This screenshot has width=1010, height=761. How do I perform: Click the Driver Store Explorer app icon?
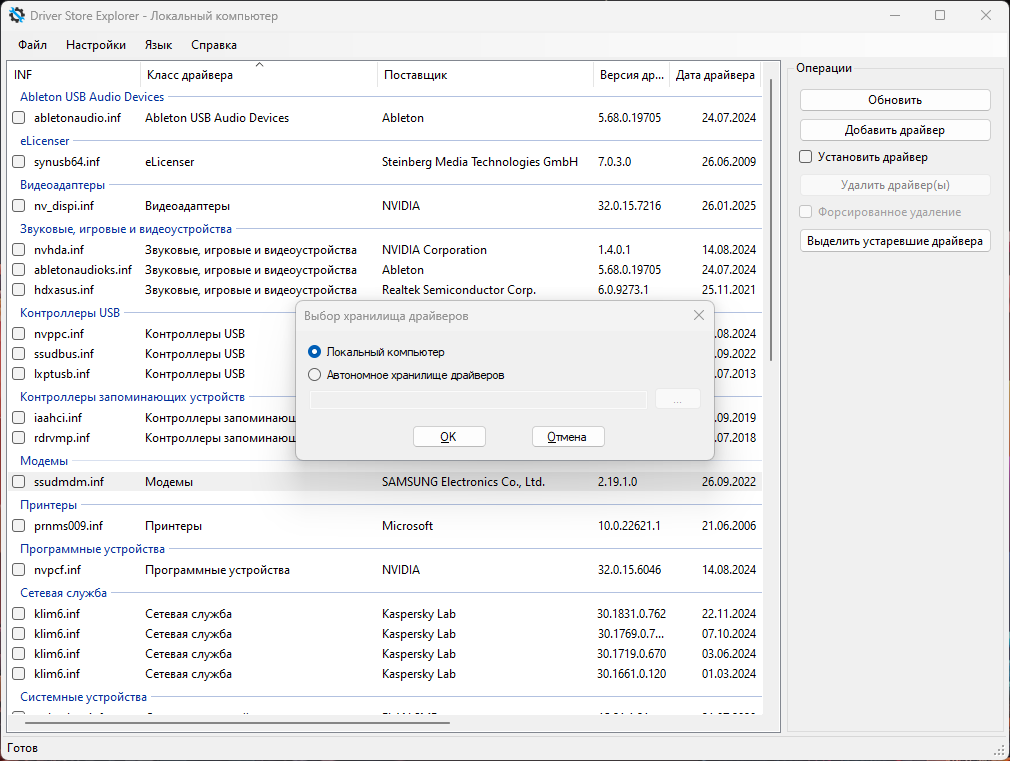click(x=17, y=15)
